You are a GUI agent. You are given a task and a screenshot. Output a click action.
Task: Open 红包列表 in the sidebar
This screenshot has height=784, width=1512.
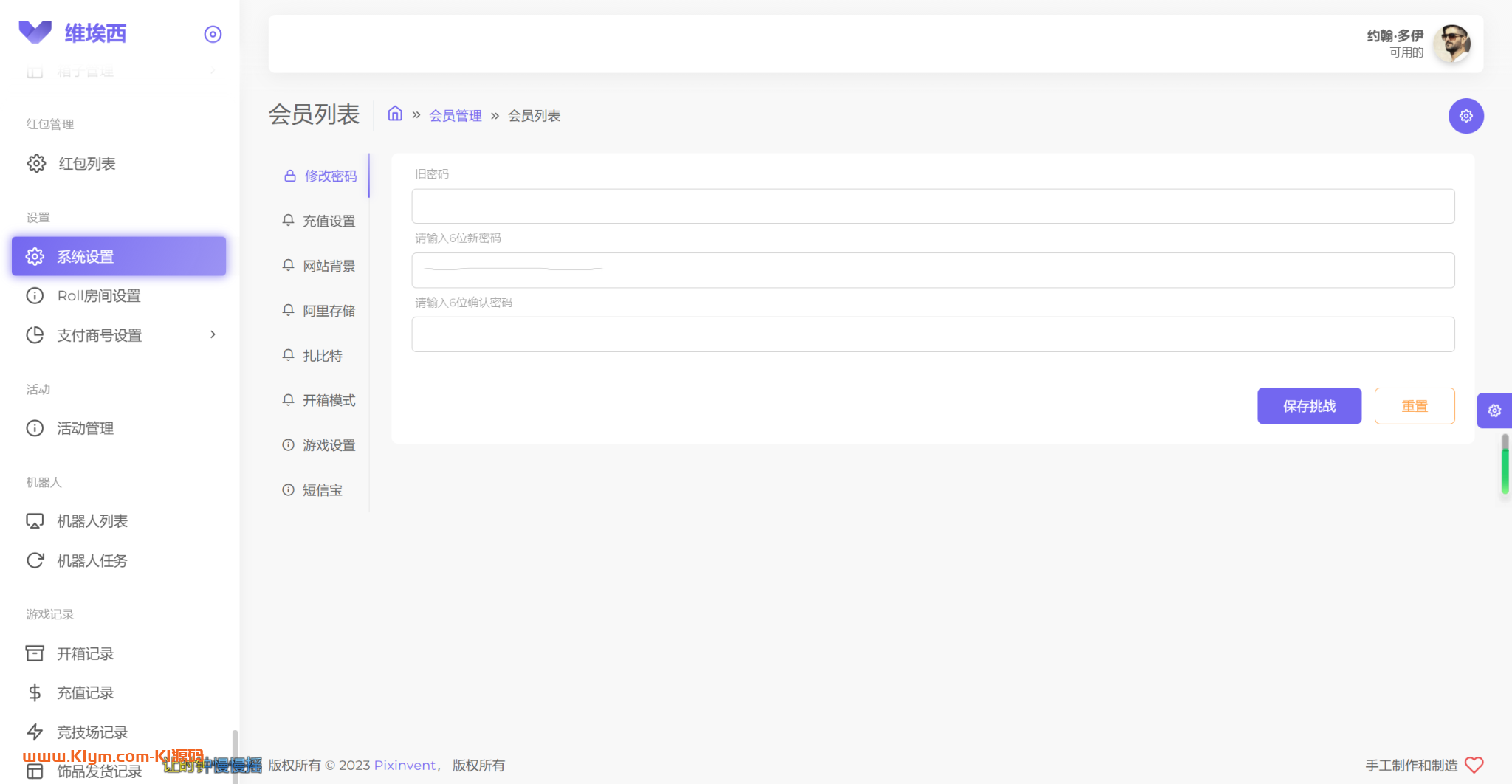coord(119,163)
